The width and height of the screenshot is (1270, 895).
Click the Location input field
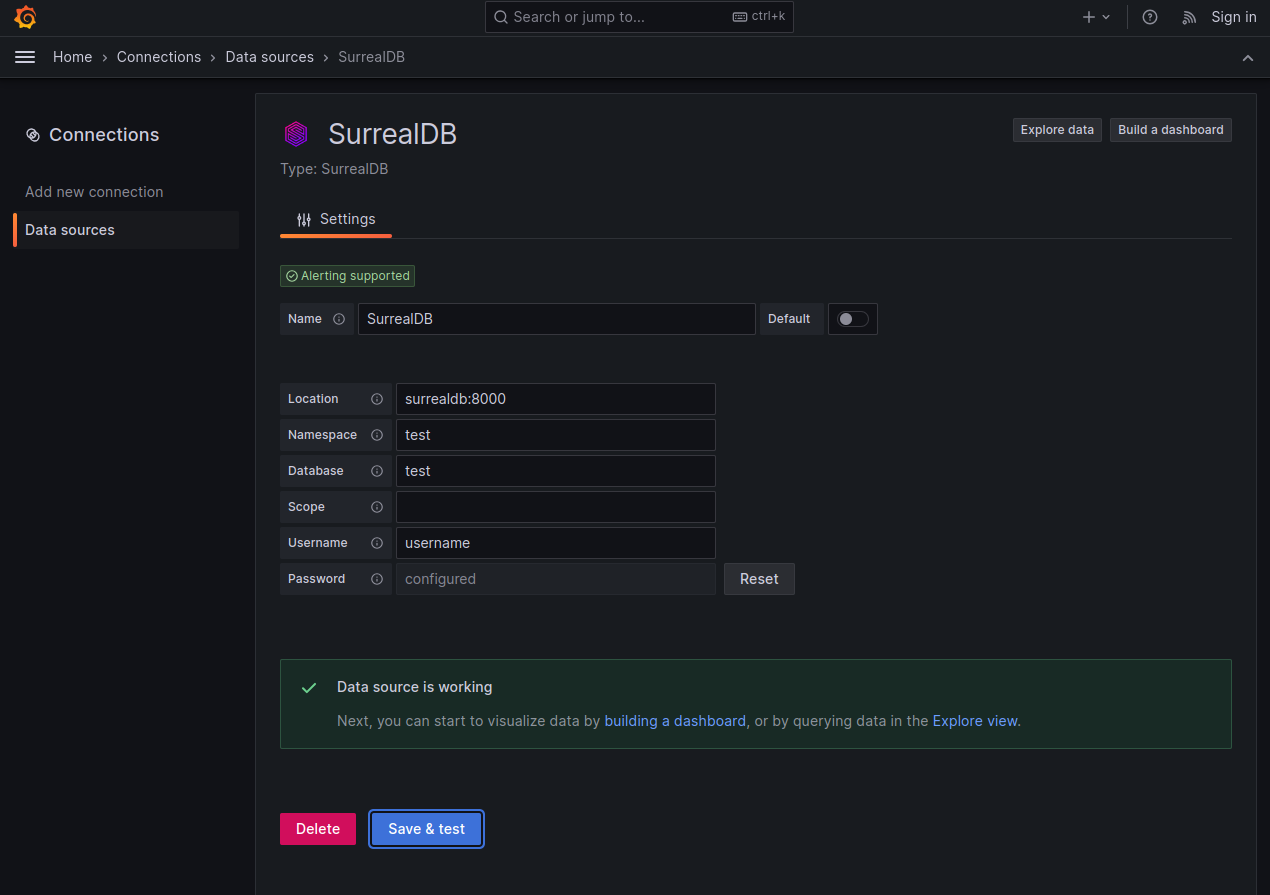556,399
